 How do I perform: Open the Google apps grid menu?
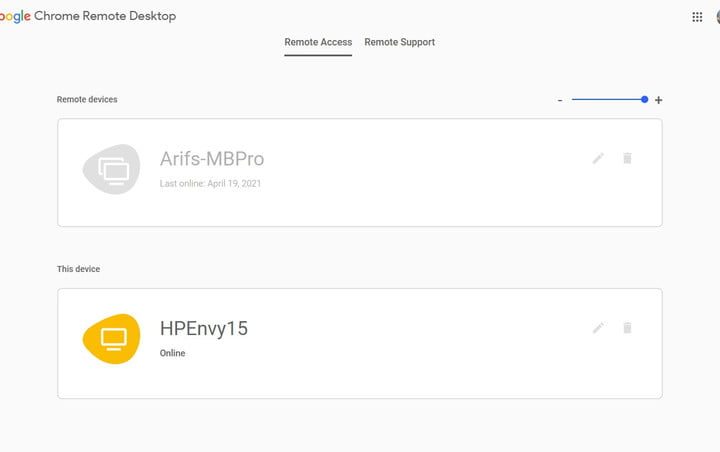pyautogui.click(x=697, y=17)
